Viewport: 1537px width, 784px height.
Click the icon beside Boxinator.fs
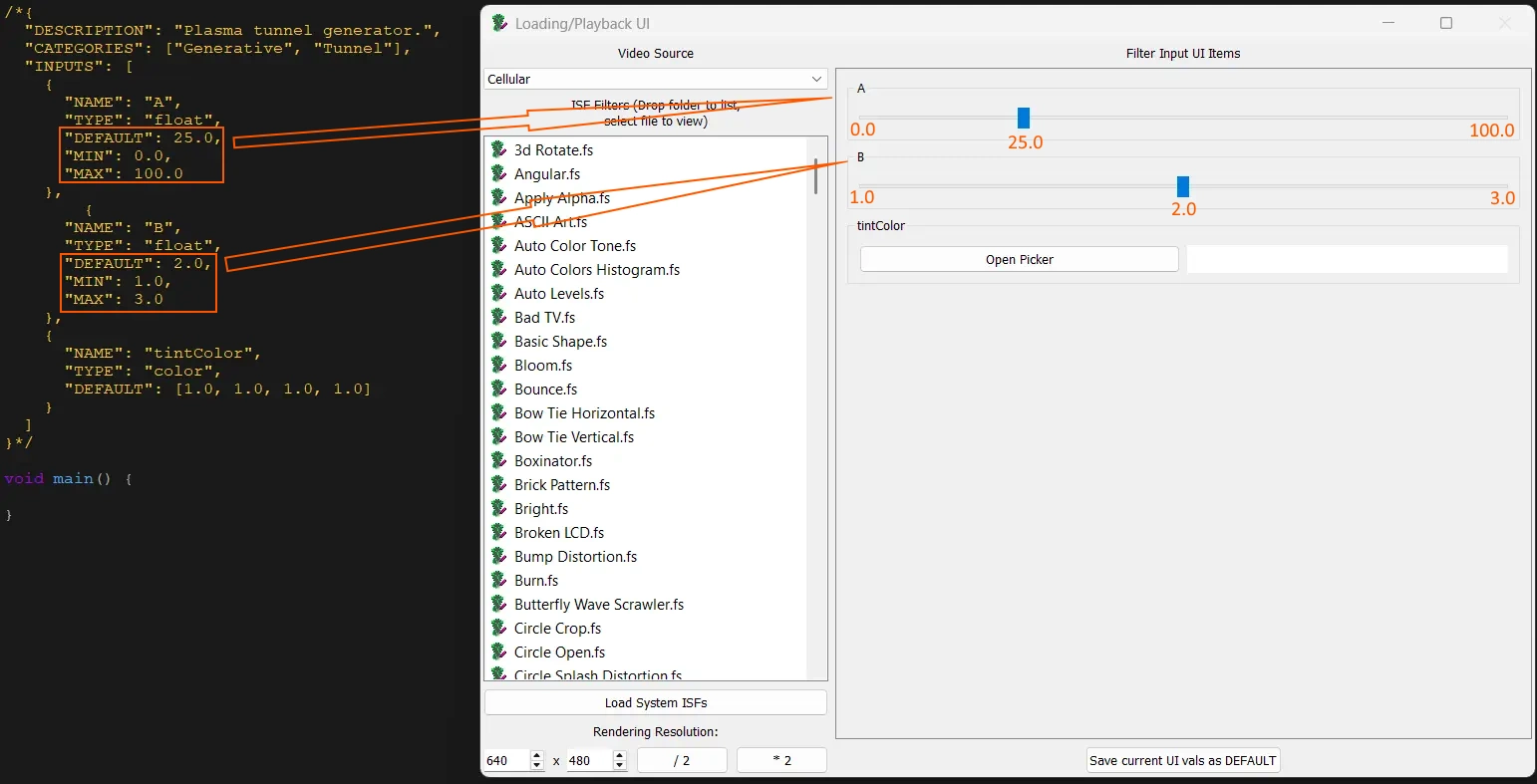[499, 460]
